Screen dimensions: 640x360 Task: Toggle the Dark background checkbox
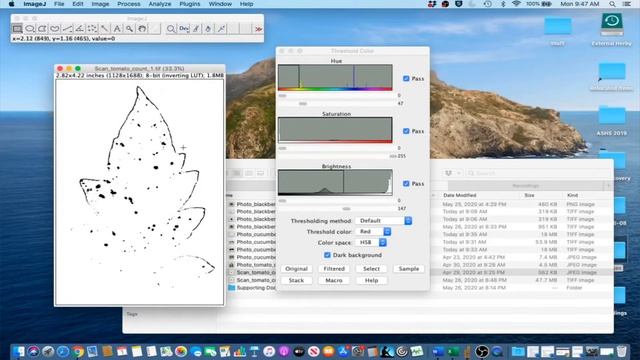[x=327, y=255]
